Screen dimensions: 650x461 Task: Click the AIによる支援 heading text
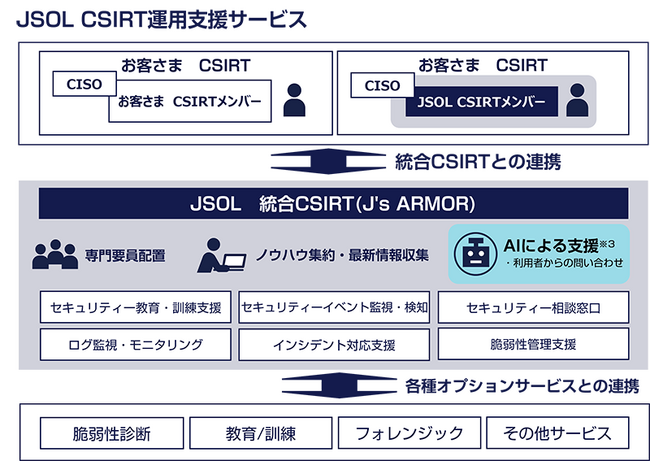coord(551,245)
